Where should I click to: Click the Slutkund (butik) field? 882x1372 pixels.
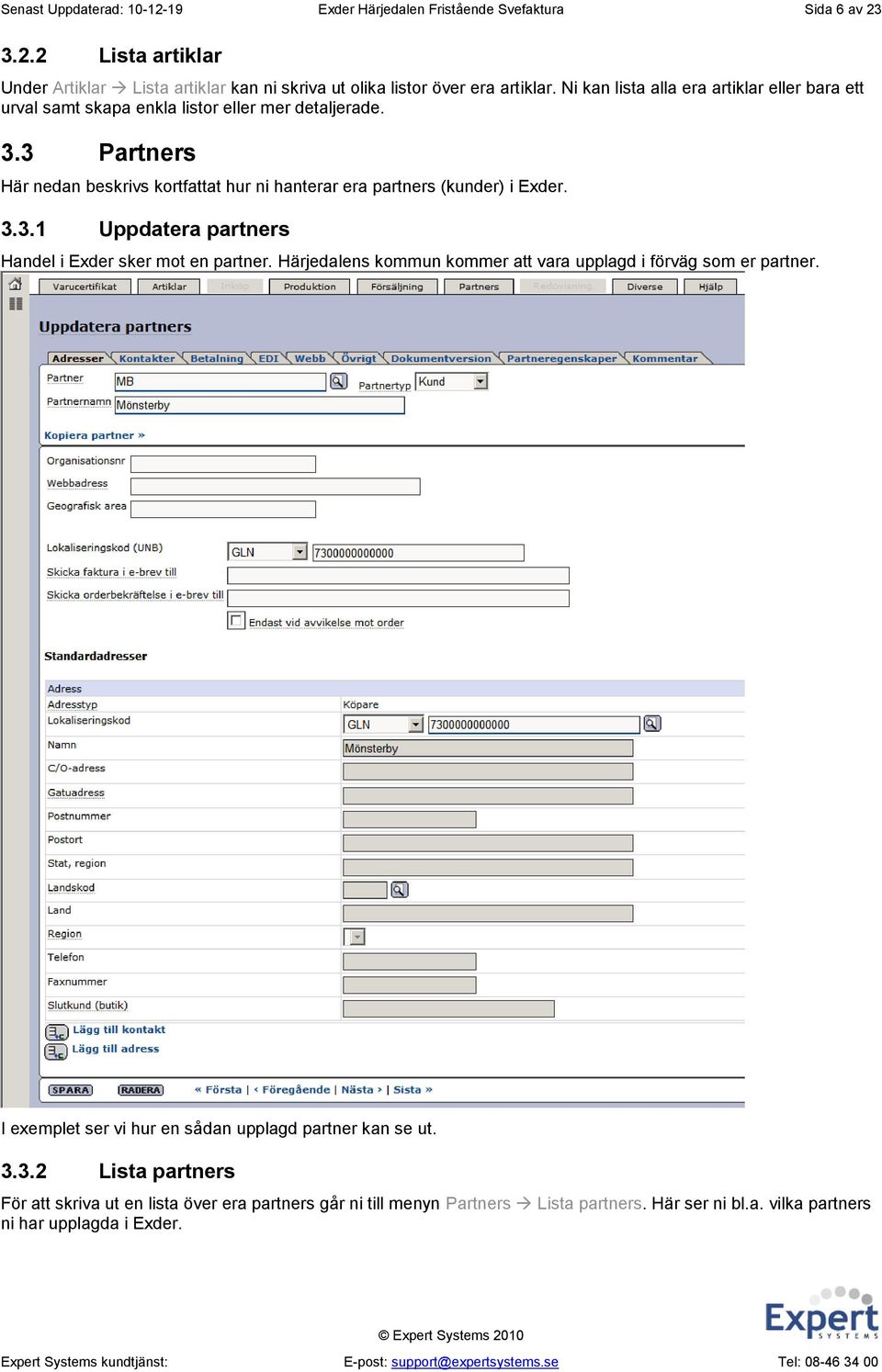coord(448,1009)
